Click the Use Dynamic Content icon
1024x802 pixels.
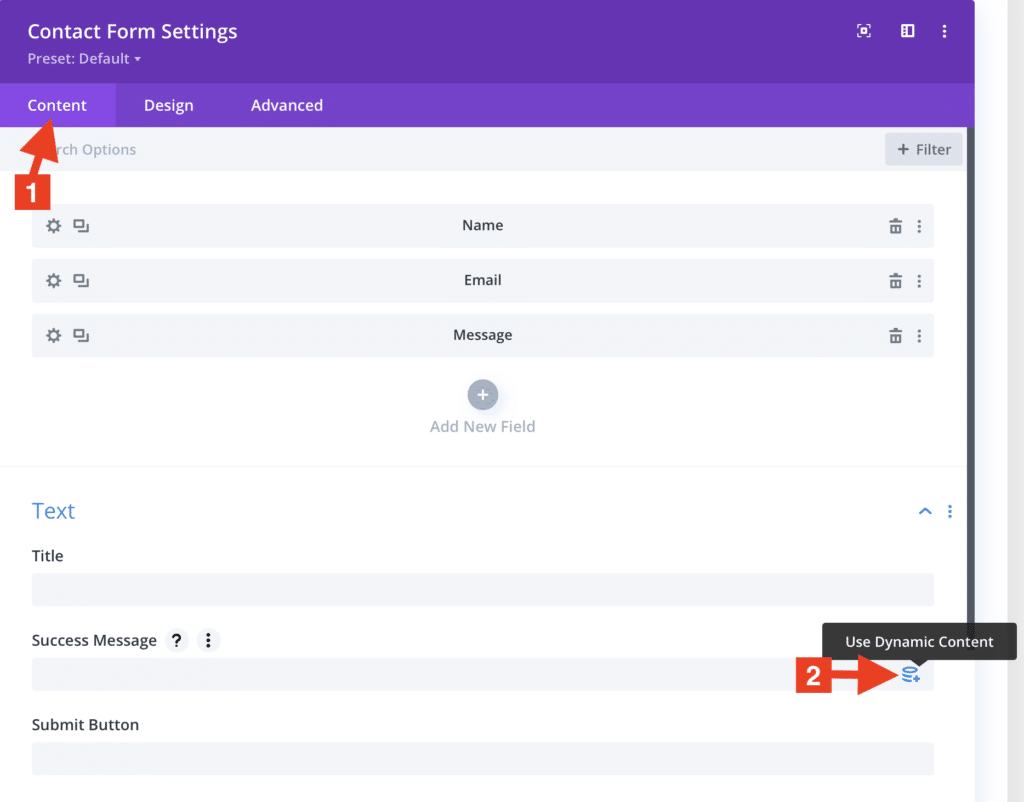coord(910,675)
